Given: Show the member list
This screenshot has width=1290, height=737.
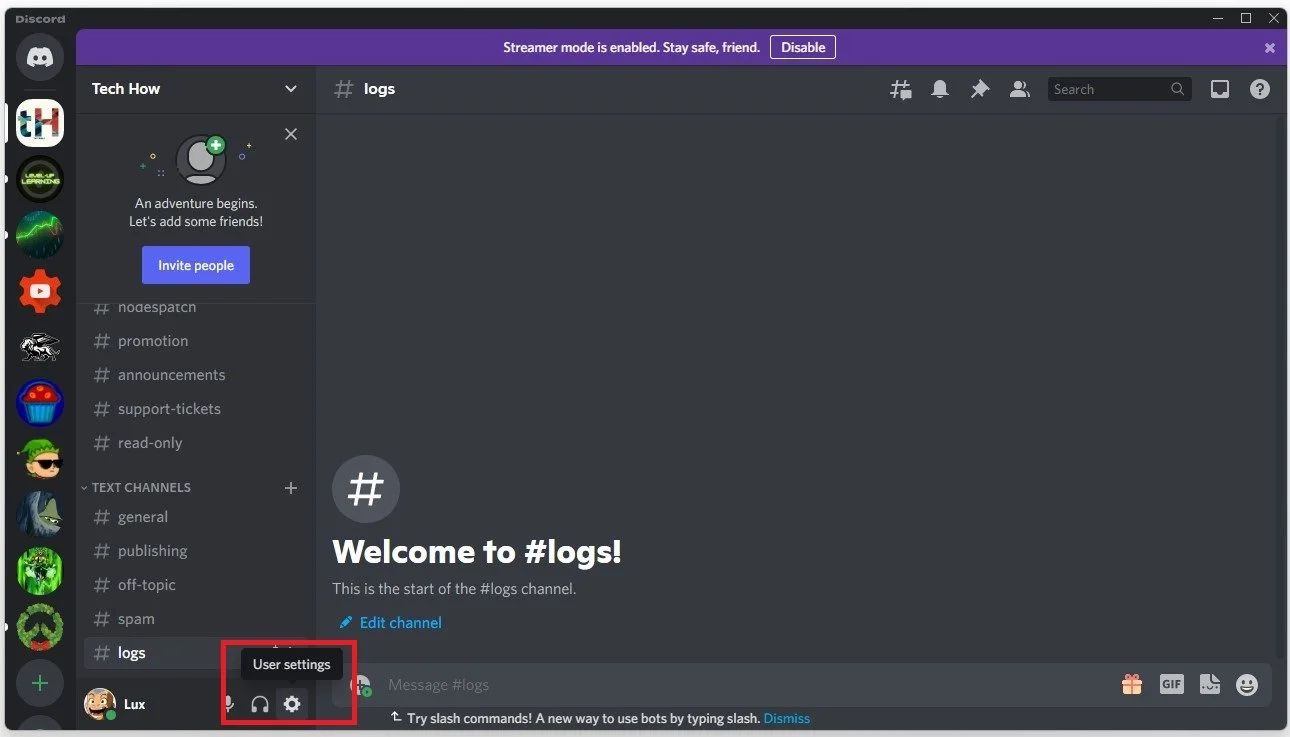Looking at the screenshot, I should pyautogui.click(x=1020, y=89).
